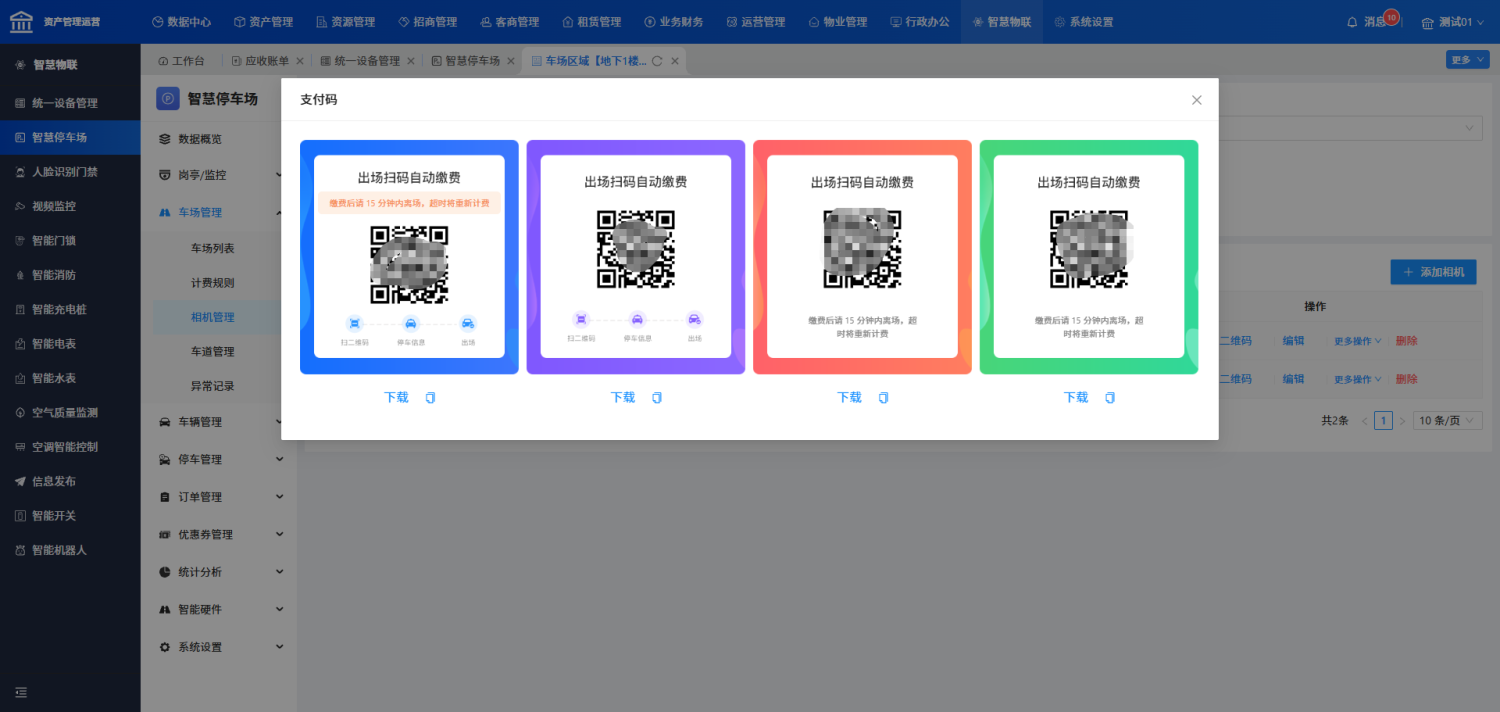
Task: Open 数据中心 in the top navigation
Action: coord(181,22)
